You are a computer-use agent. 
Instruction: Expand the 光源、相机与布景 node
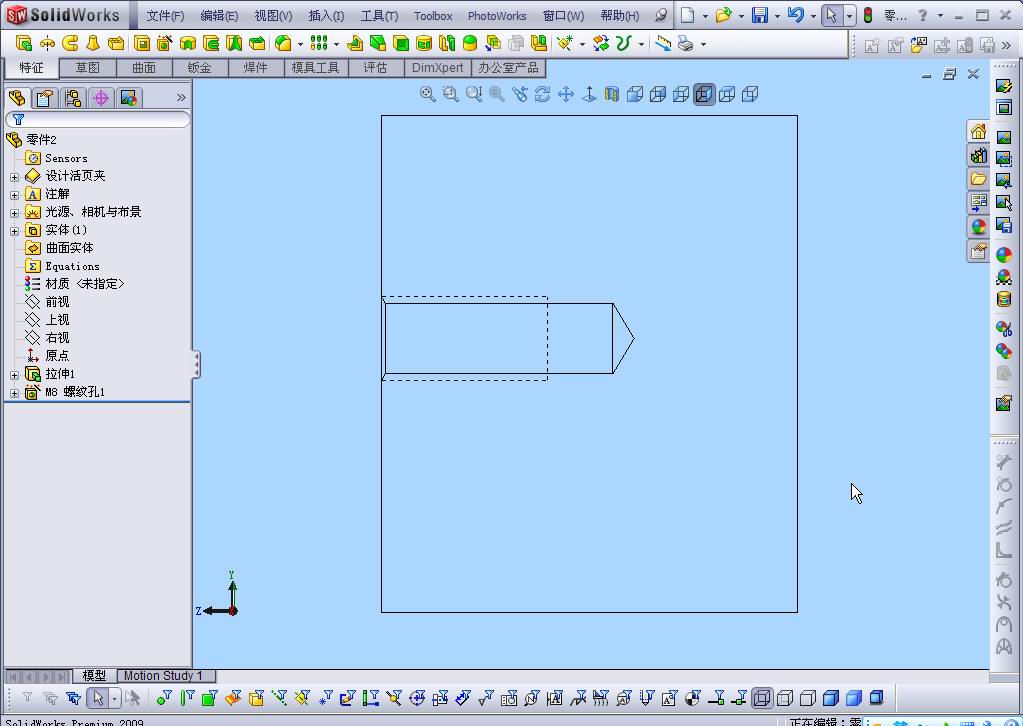click(14, 213)
